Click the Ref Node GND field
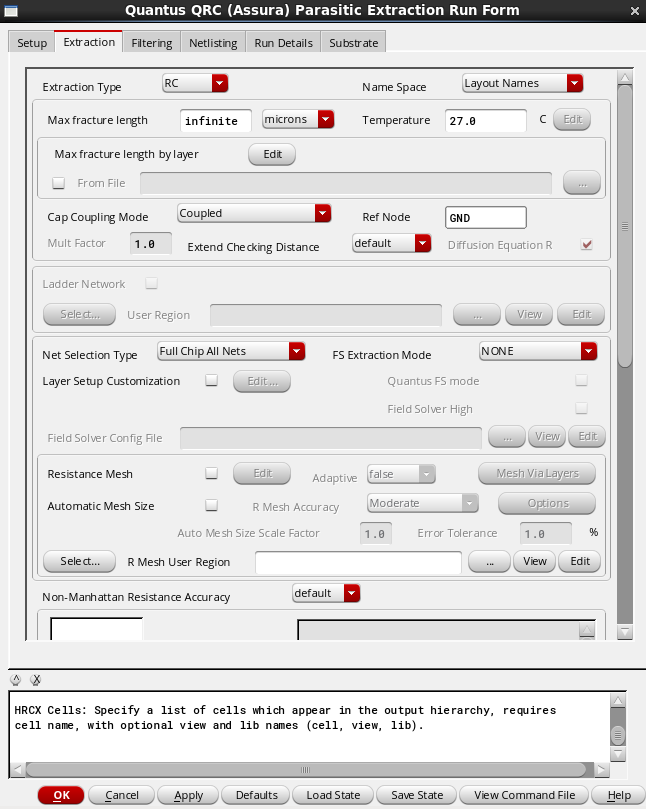 pos(486,218)
